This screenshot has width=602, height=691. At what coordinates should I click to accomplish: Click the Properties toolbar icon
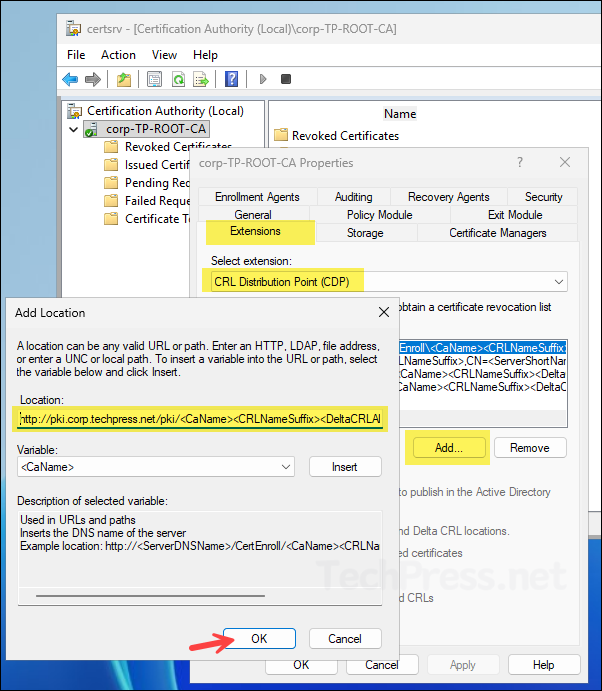click(x=154, y=79)
